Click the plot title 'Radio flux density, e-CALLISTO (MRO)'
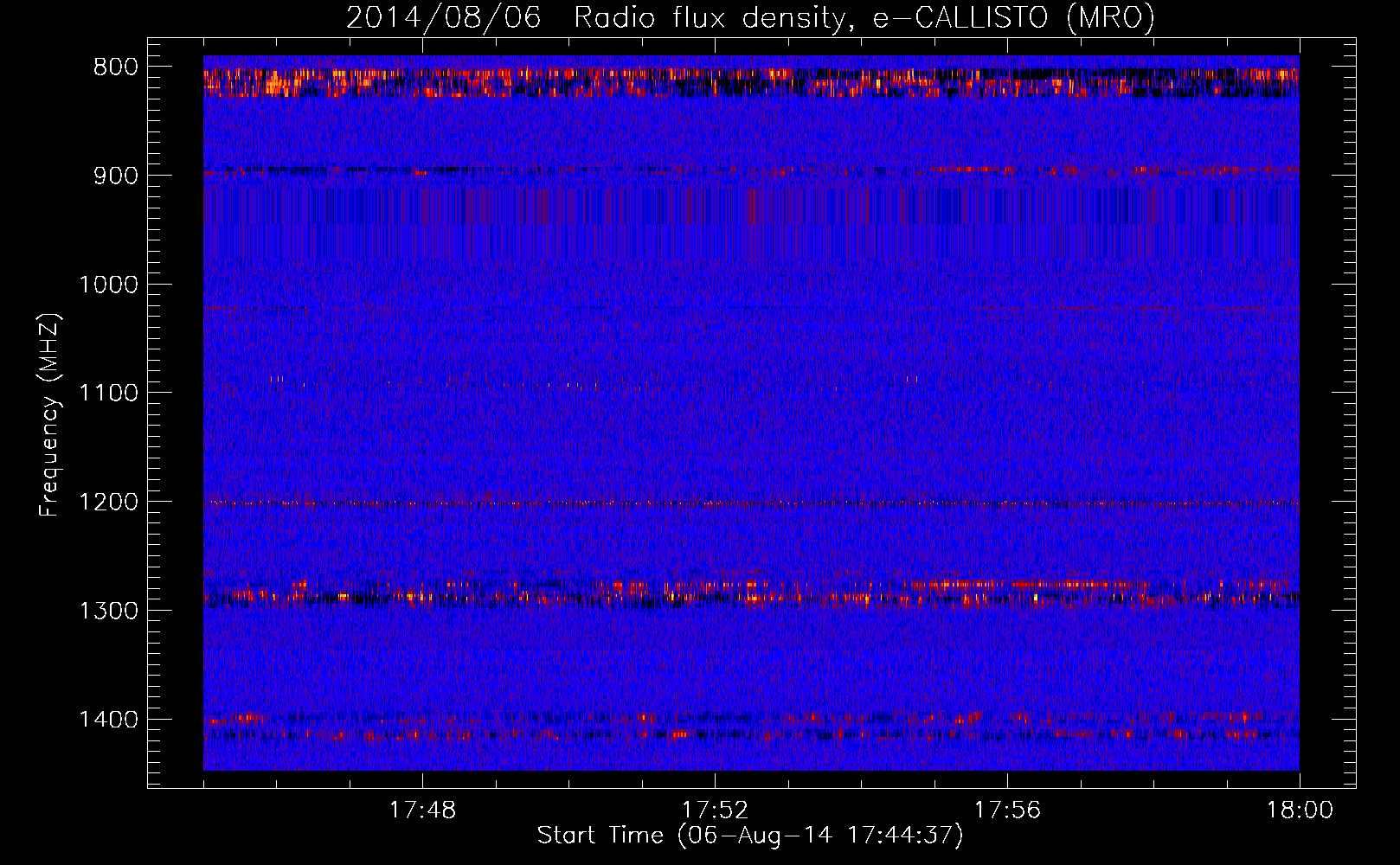Viewport: 1400px width, 865px height. tap(864, 17)
